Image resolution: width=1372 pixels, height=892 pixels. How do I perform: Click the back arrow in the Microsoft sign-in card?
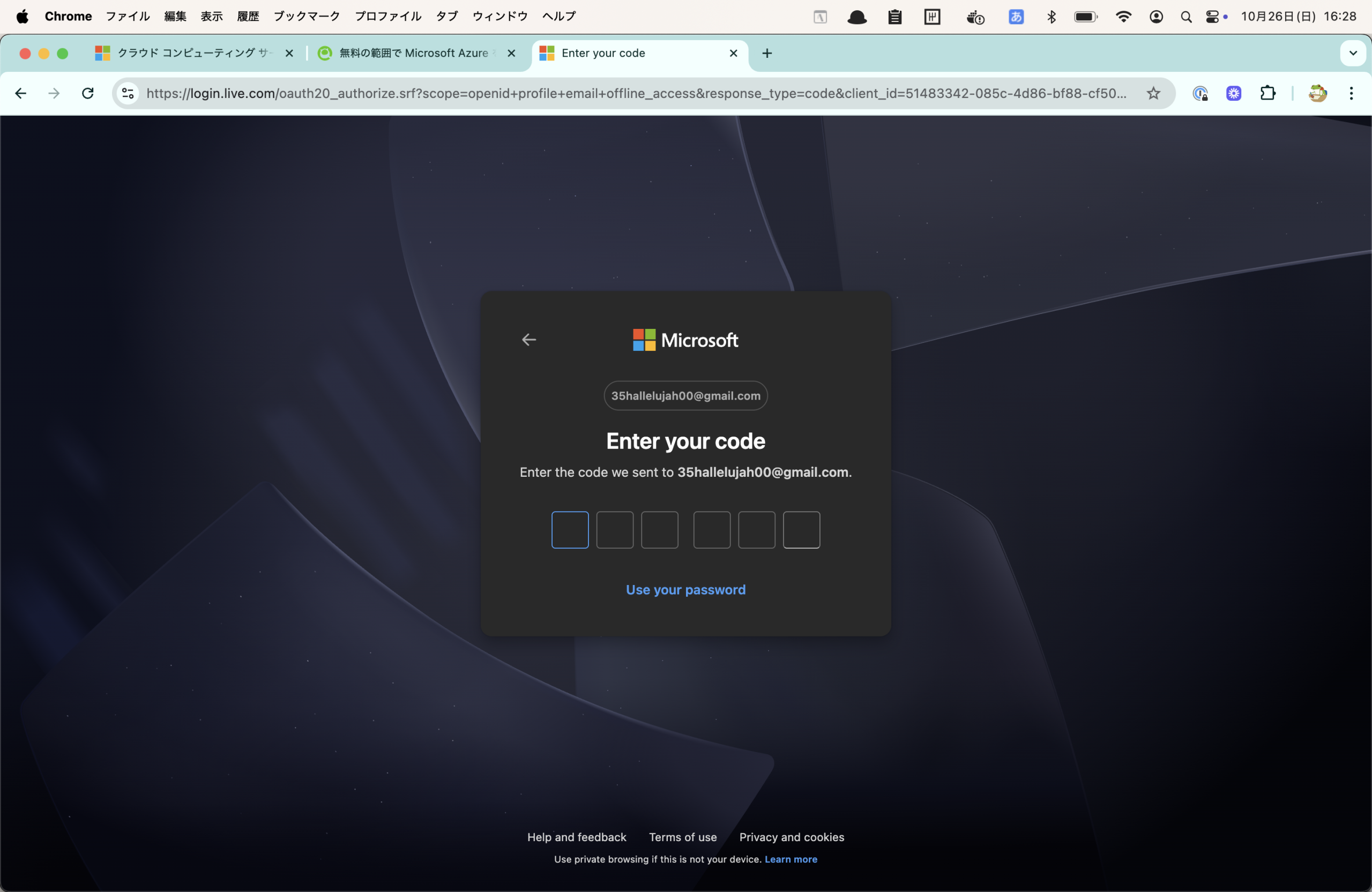528,340
